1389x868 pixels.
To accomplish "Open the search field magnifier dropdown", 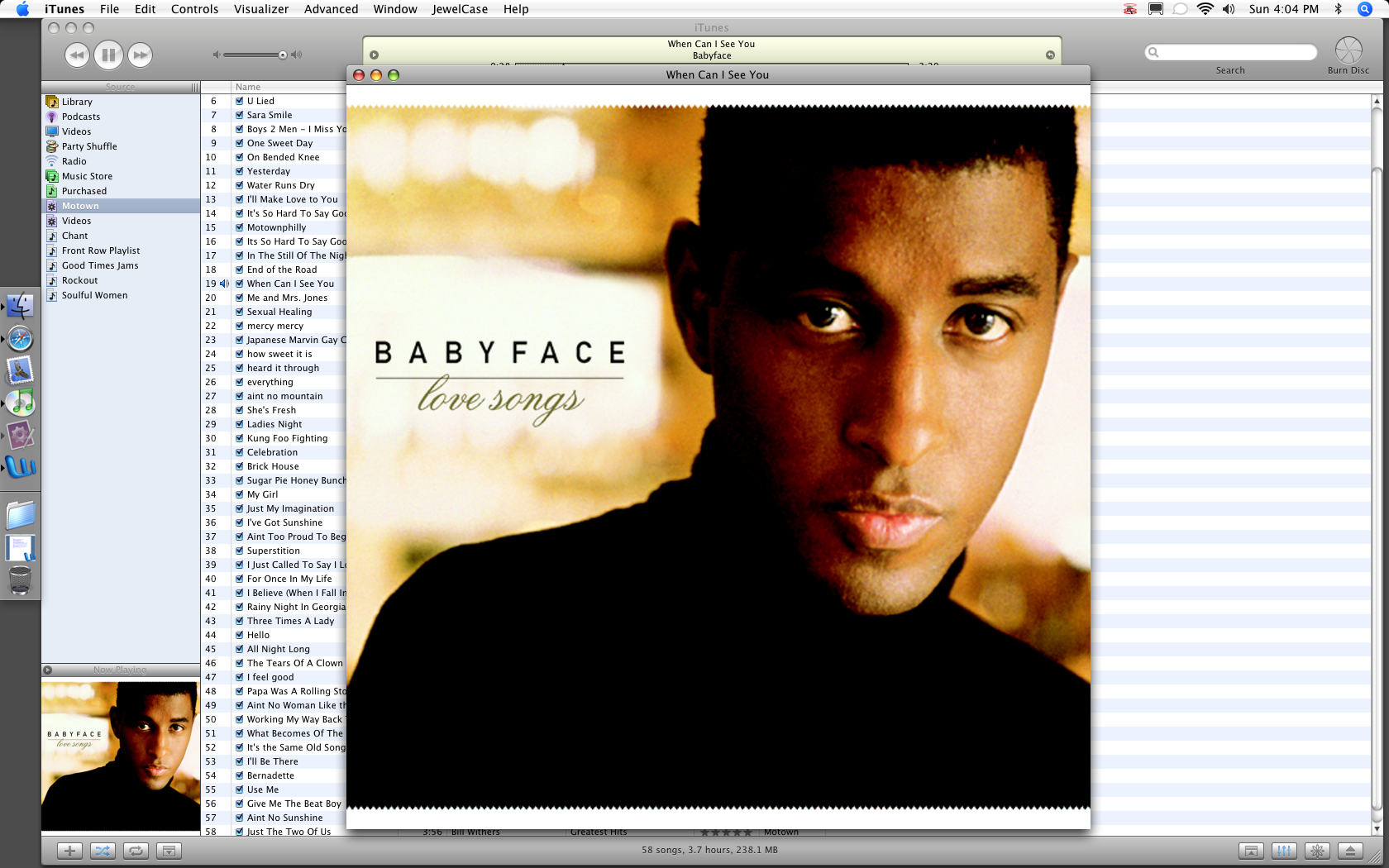I will point(1154,52).
